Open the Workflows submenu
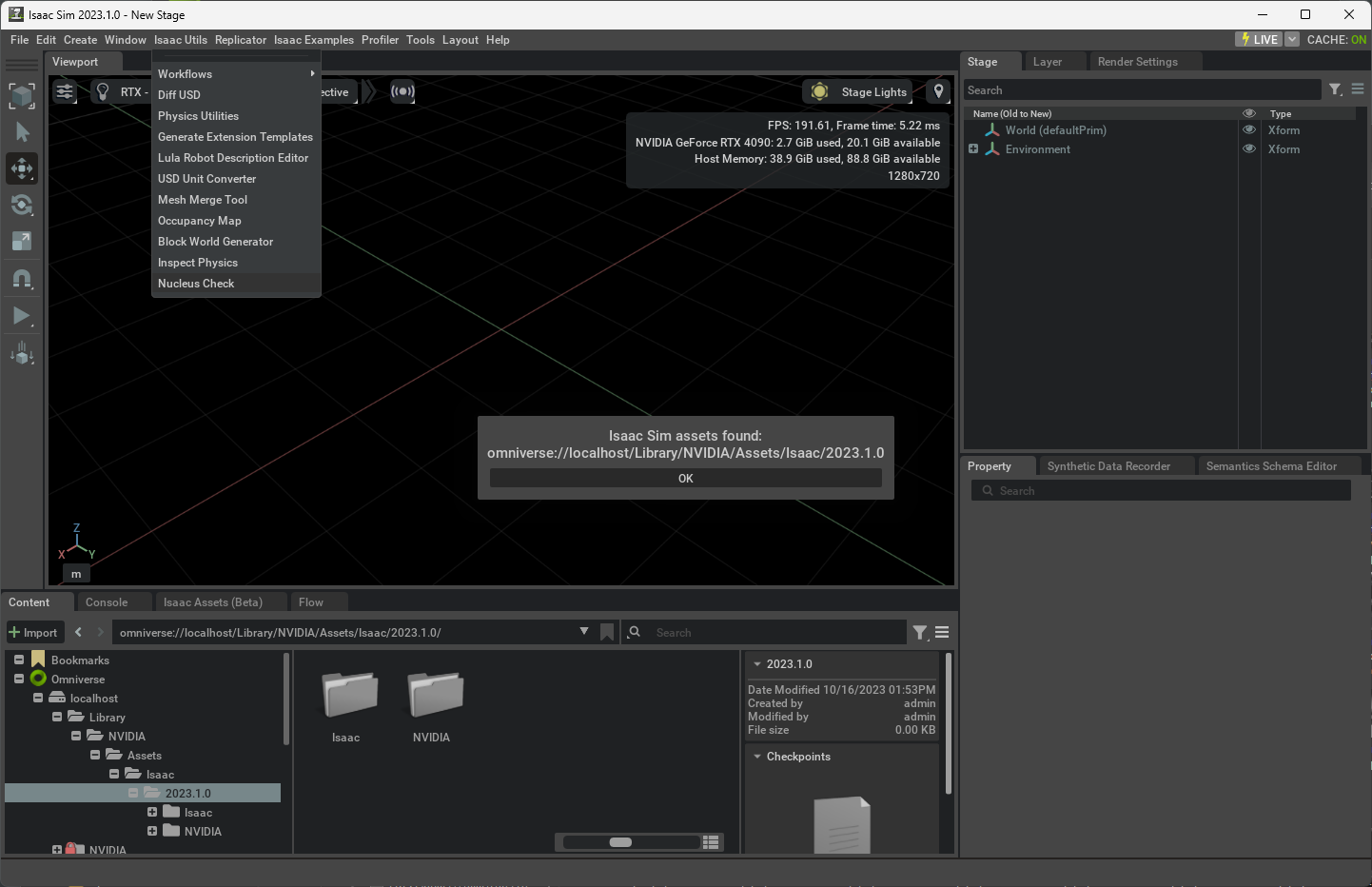This screenshot has width=1372, height=887. 236,74
